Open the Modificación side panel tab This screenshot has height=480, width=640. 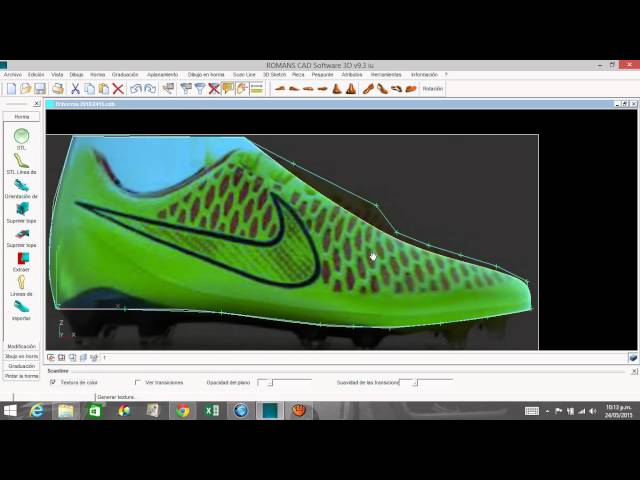22,346
